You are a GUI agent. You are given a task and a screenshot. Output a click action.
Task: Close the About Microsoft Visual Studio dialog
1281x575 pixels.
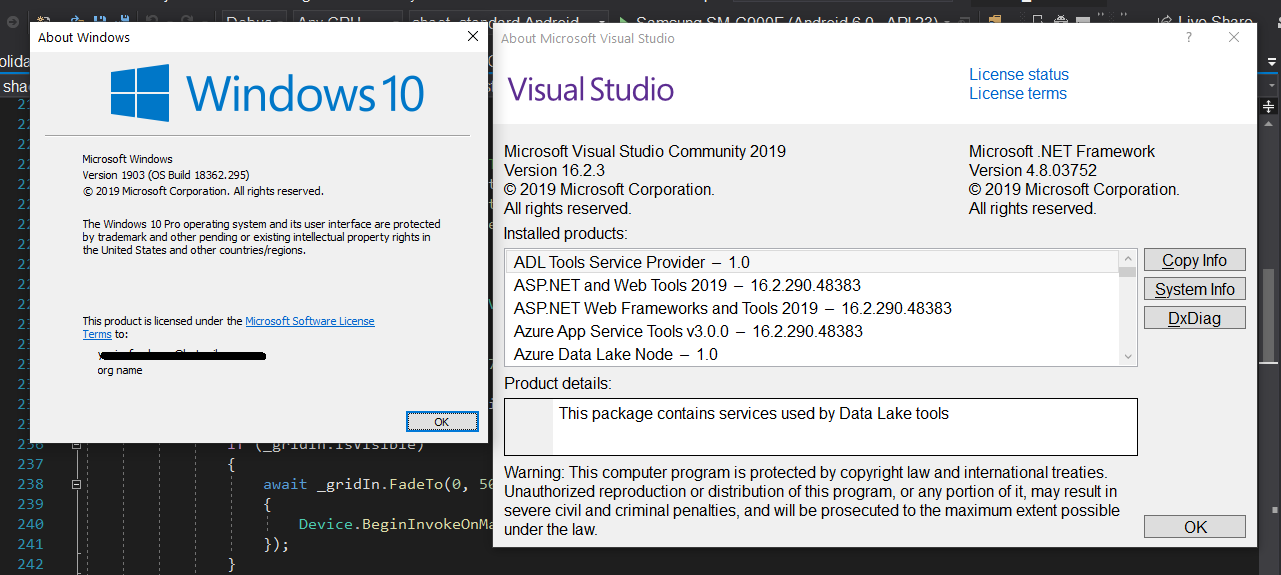click(1234, 38)
